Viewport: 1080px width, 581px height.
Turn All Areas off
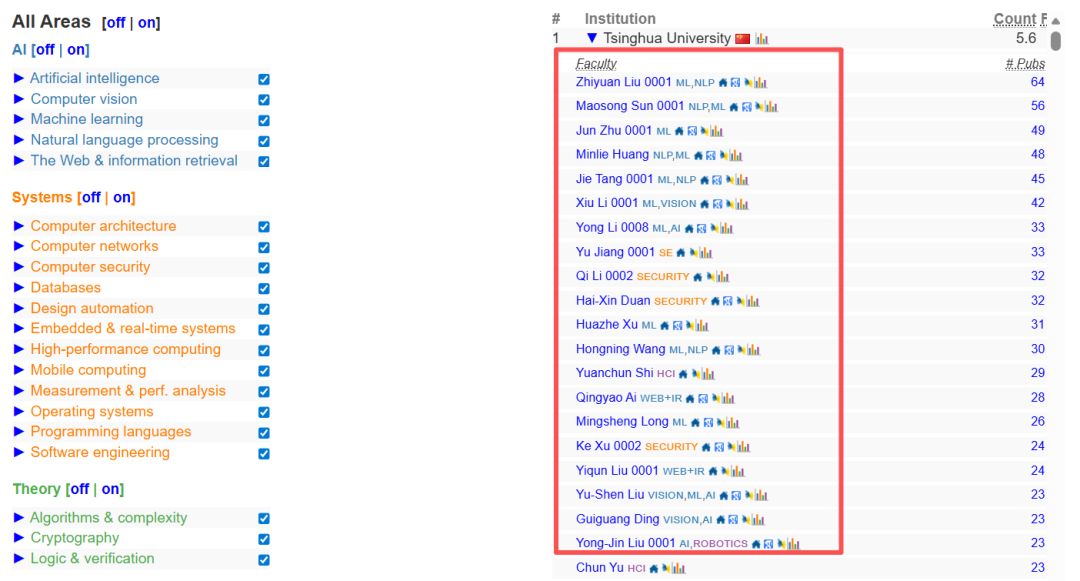(115, 23)
